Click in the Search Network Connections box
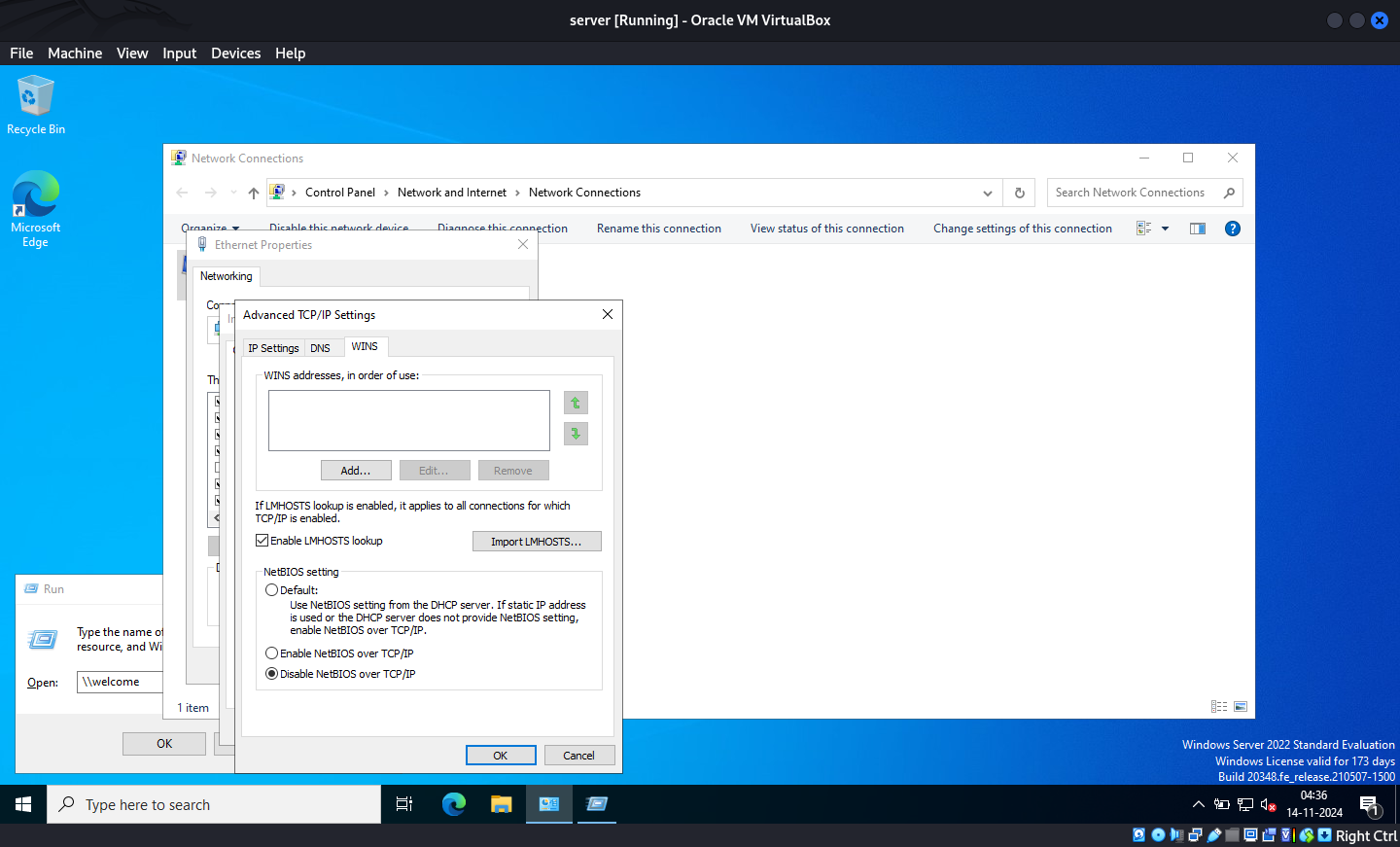This screenshot has width=1400, height=847. [x=1133, y=193]
